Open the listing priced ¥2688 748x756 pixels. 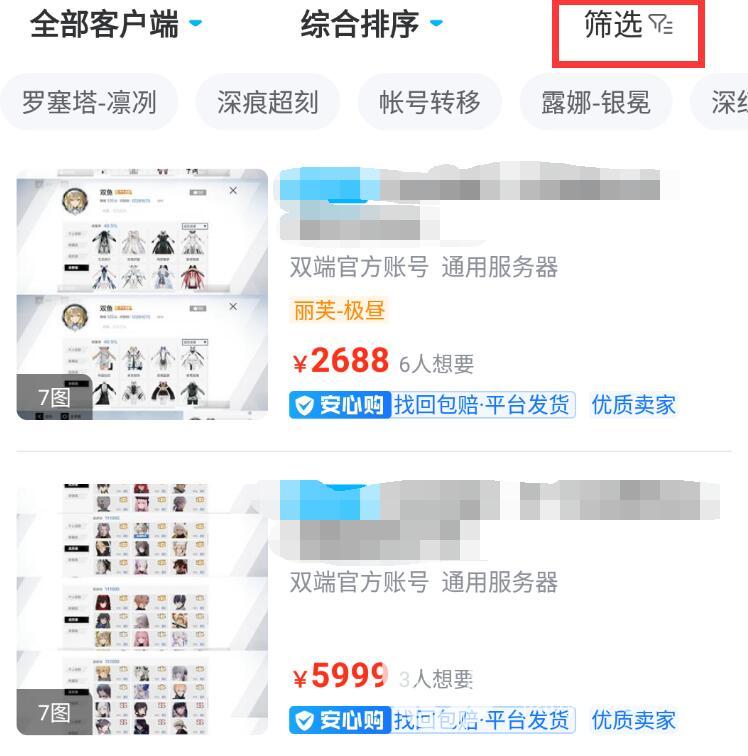tap(374, 294)
